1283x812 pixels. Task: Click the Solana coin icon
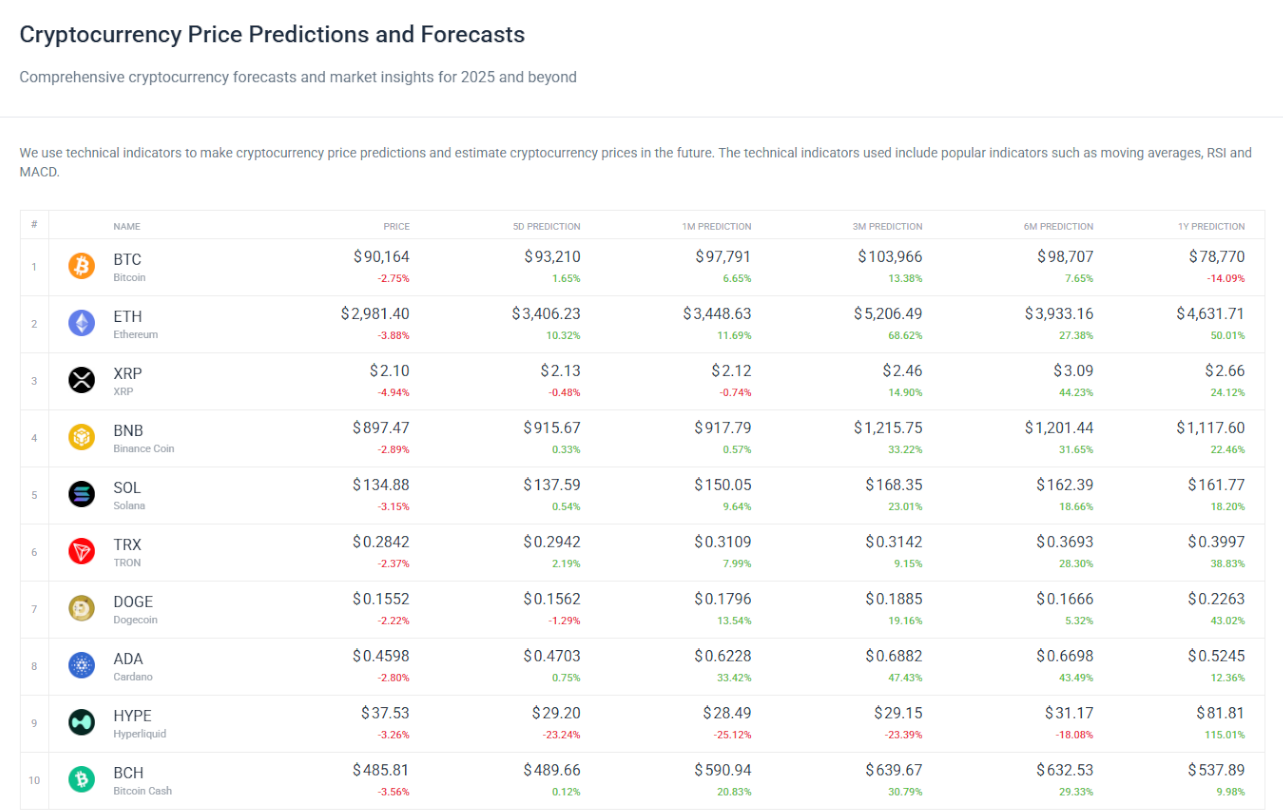point(81,494)
